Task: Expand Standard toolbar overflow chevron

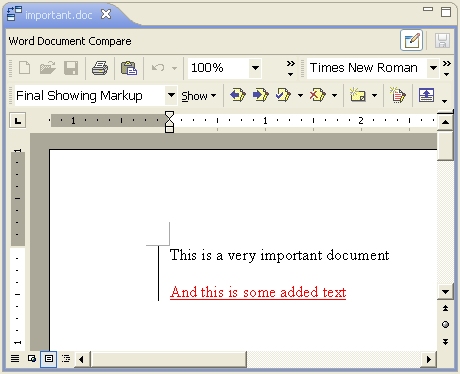Action: 291,68
